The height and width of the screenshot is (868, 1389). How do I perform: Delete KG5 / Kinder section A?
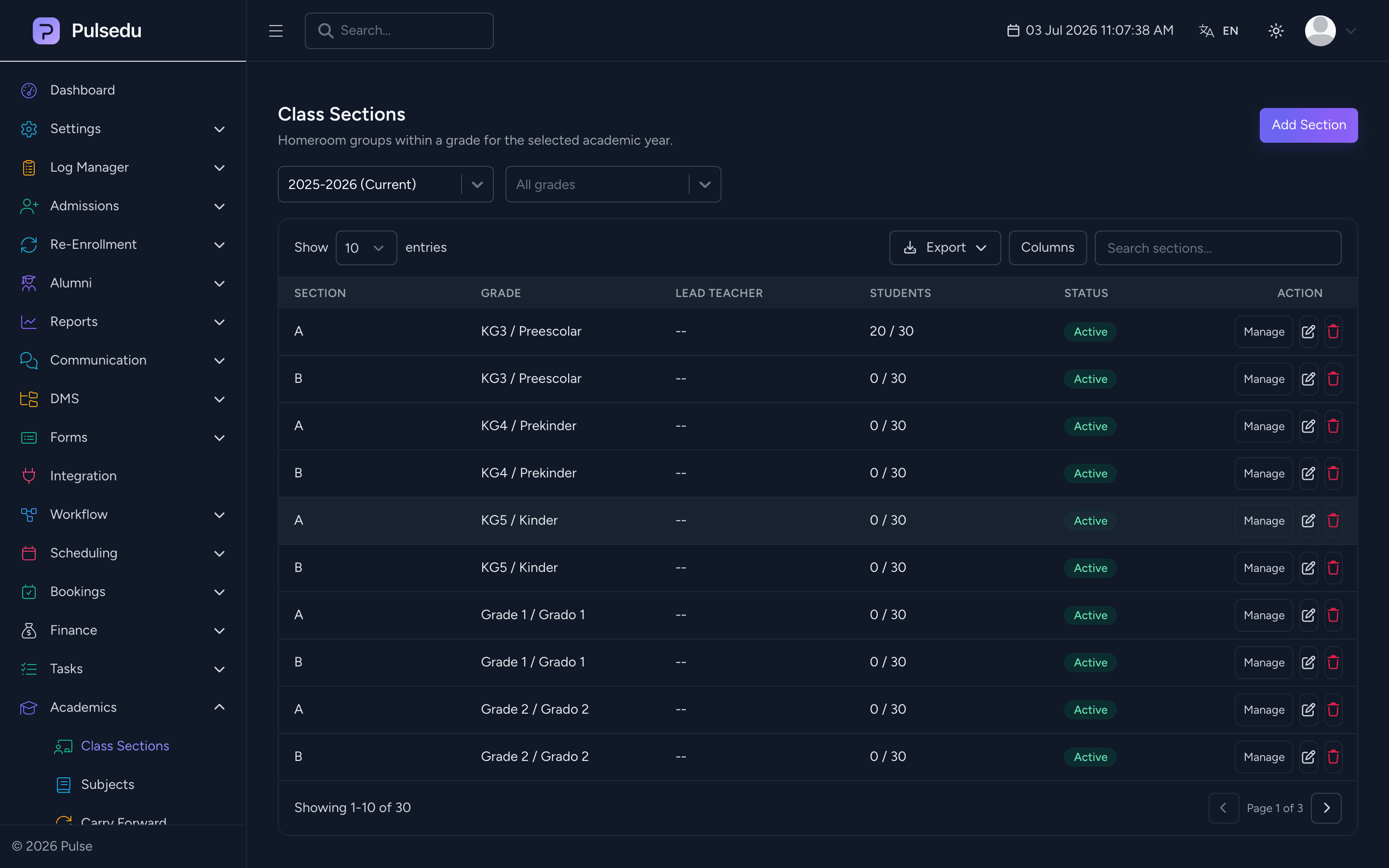coord(1333,521)
